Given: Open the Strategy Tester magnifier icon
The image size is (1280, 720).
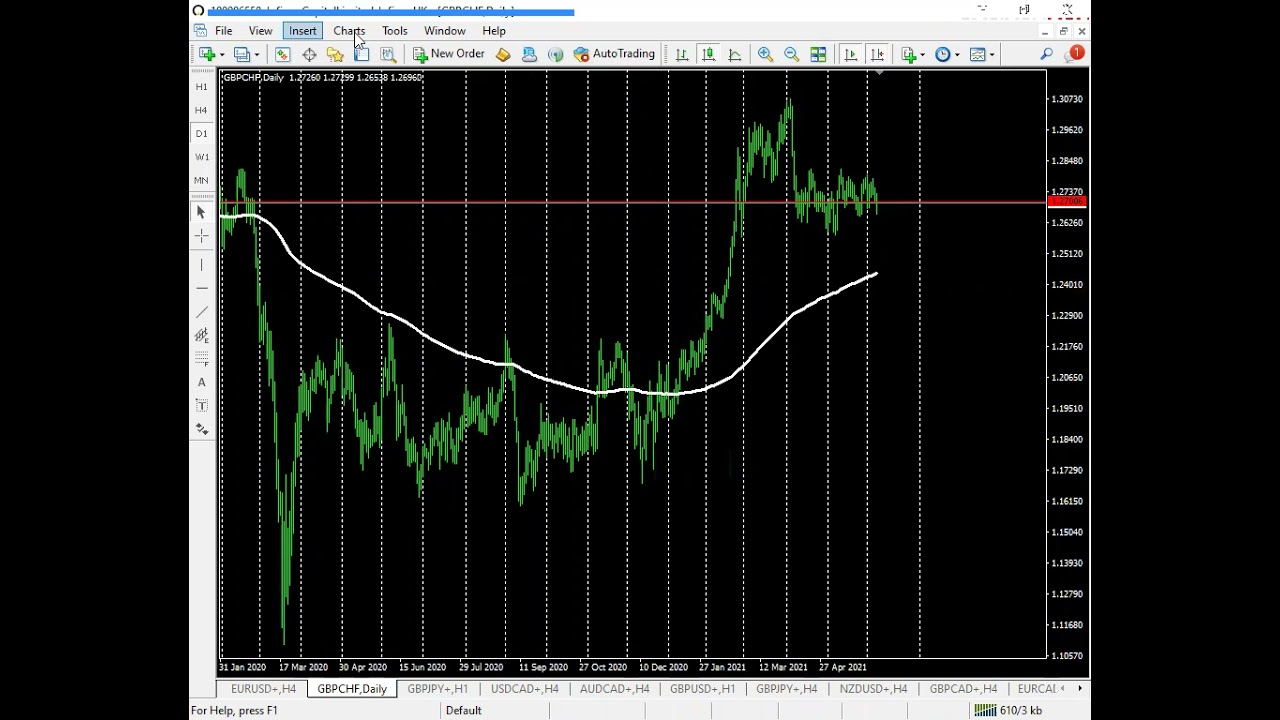Looking at the screenshot, I should pos(388,54).
